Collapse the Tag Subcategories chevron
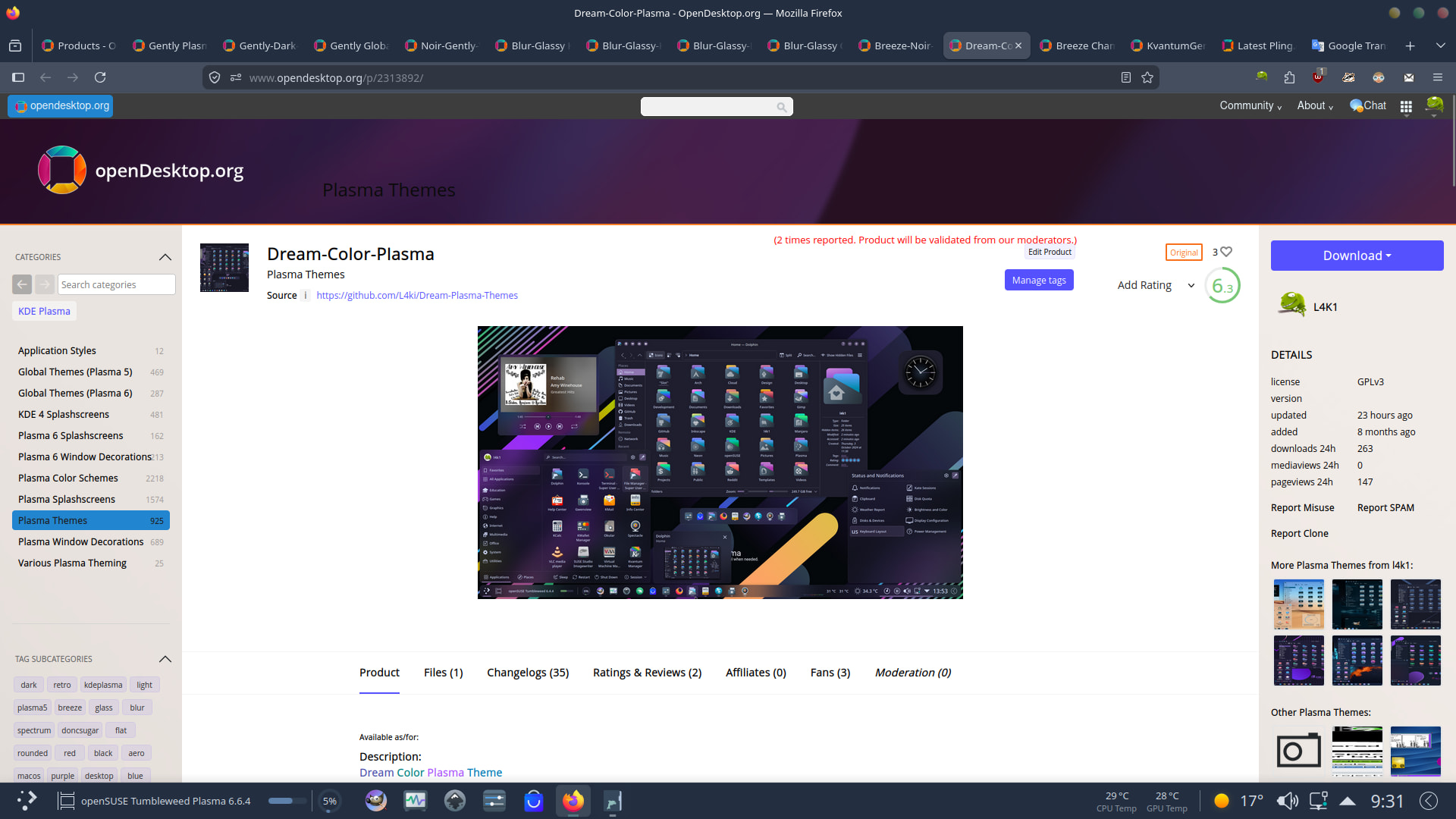The width and height of the screenshot is (1456, 819). pos(165,659)
